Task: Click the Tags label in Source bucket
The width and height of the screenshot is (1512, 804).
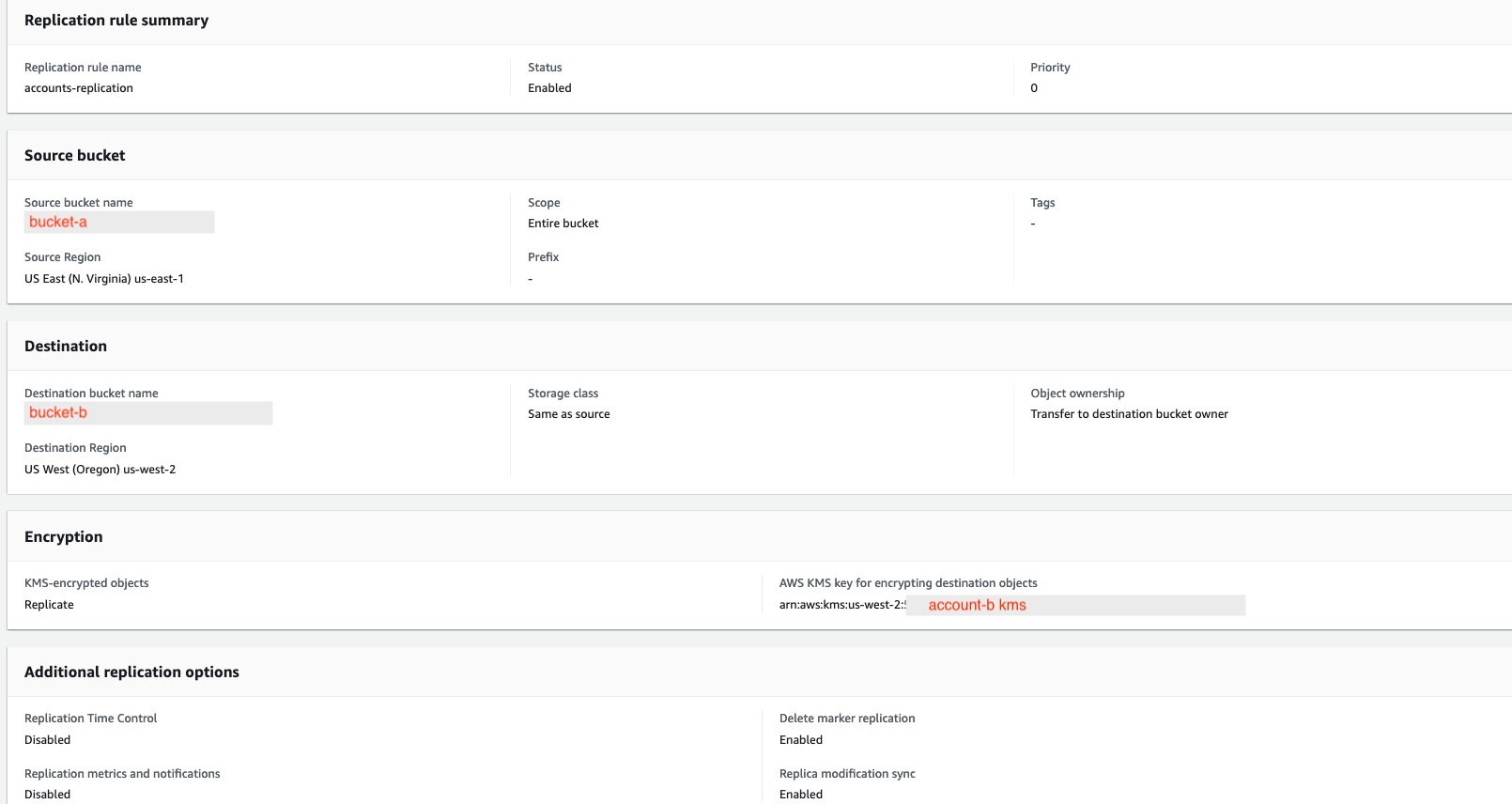Action: 1042,203
